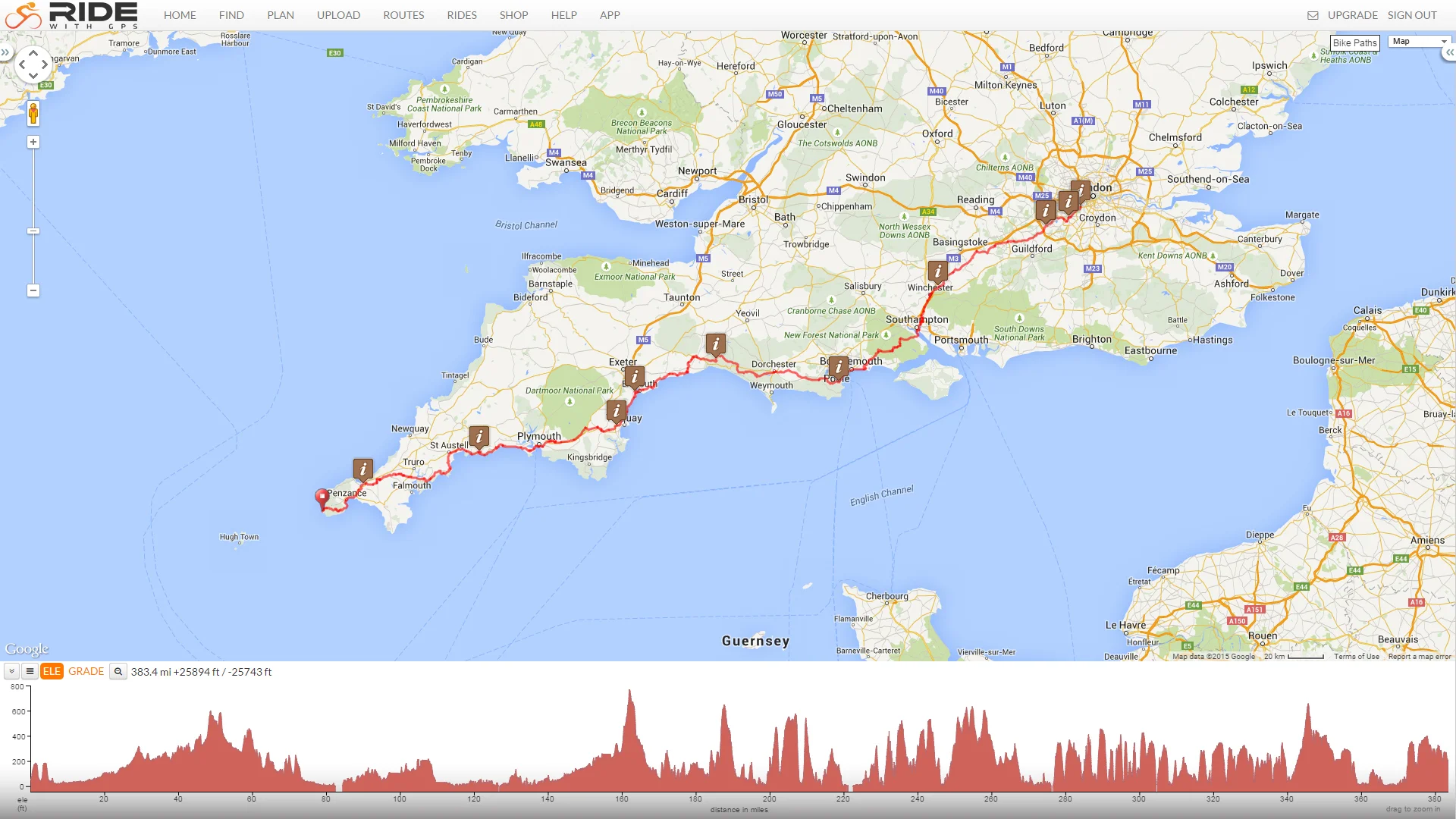Screen dimensions: 1456x819
Task: Click the map zoom-in plus button
Action: click(x=33, y=143)
